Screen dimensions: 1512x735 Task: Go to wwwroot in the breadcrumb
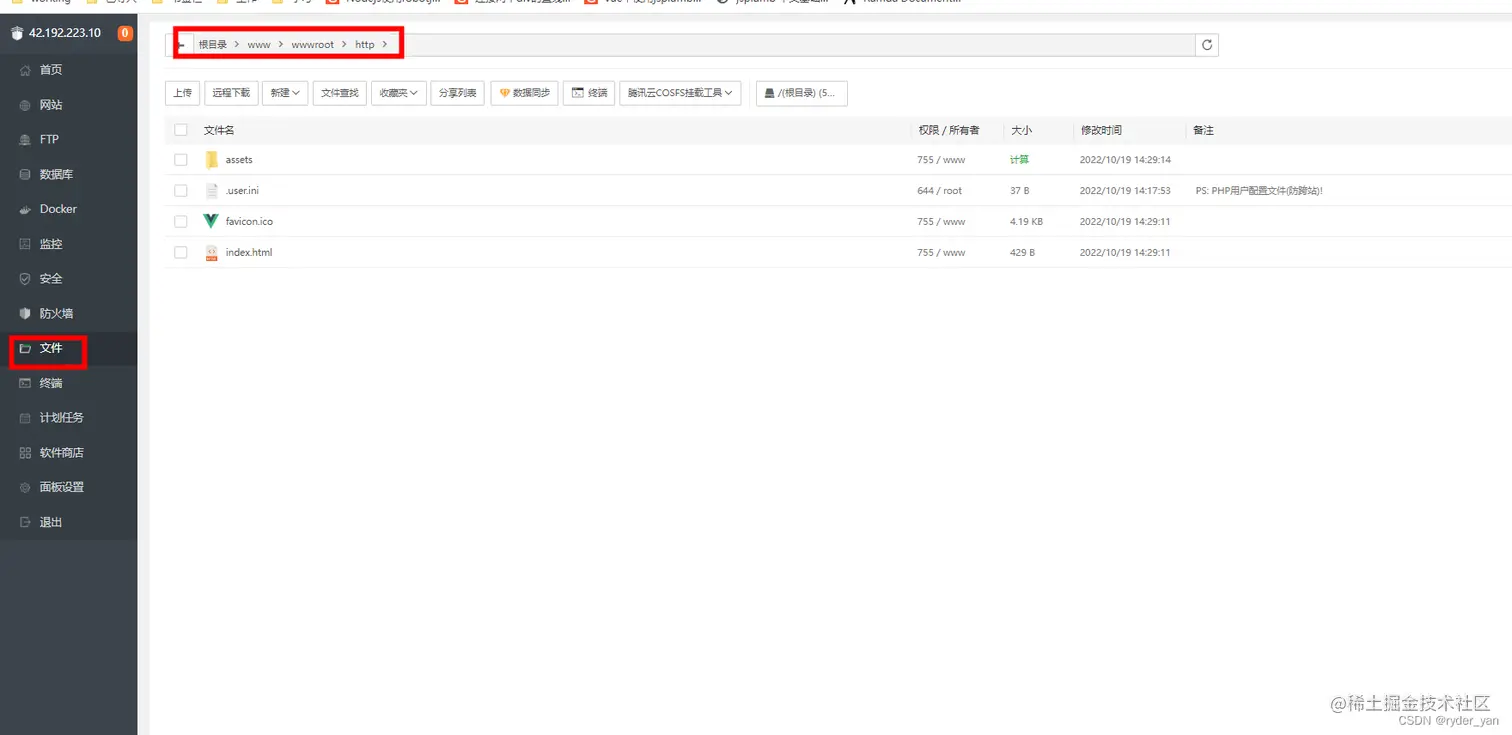(x=313, y=45)
